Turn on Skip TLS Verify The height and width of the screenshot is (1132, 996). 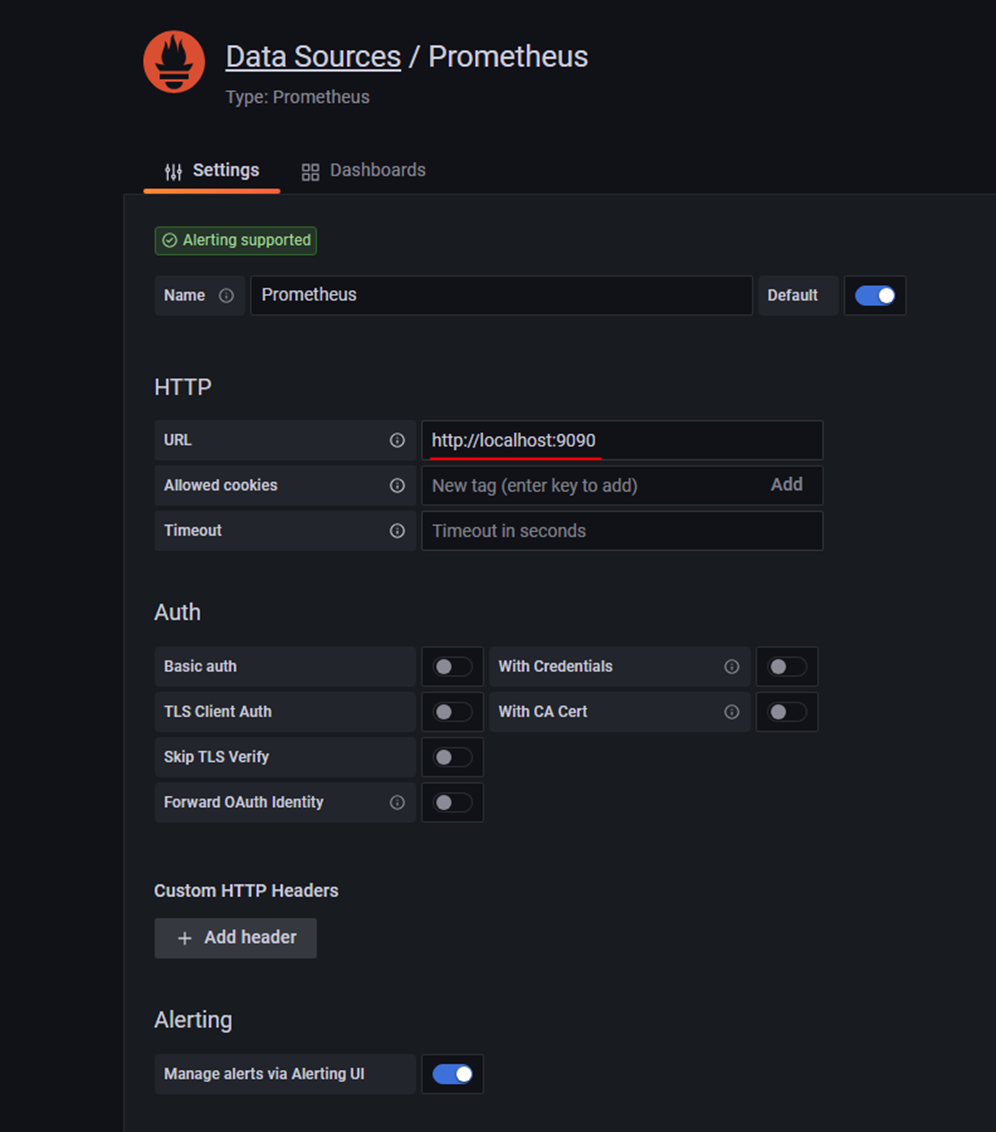(452, 758)
